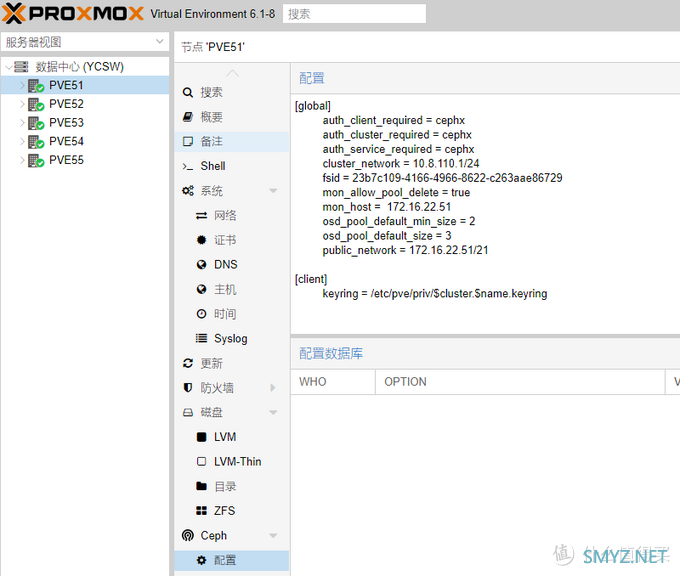680x576 pixels.
Task: Click the PVE55 node status icon
Action: 36,160
